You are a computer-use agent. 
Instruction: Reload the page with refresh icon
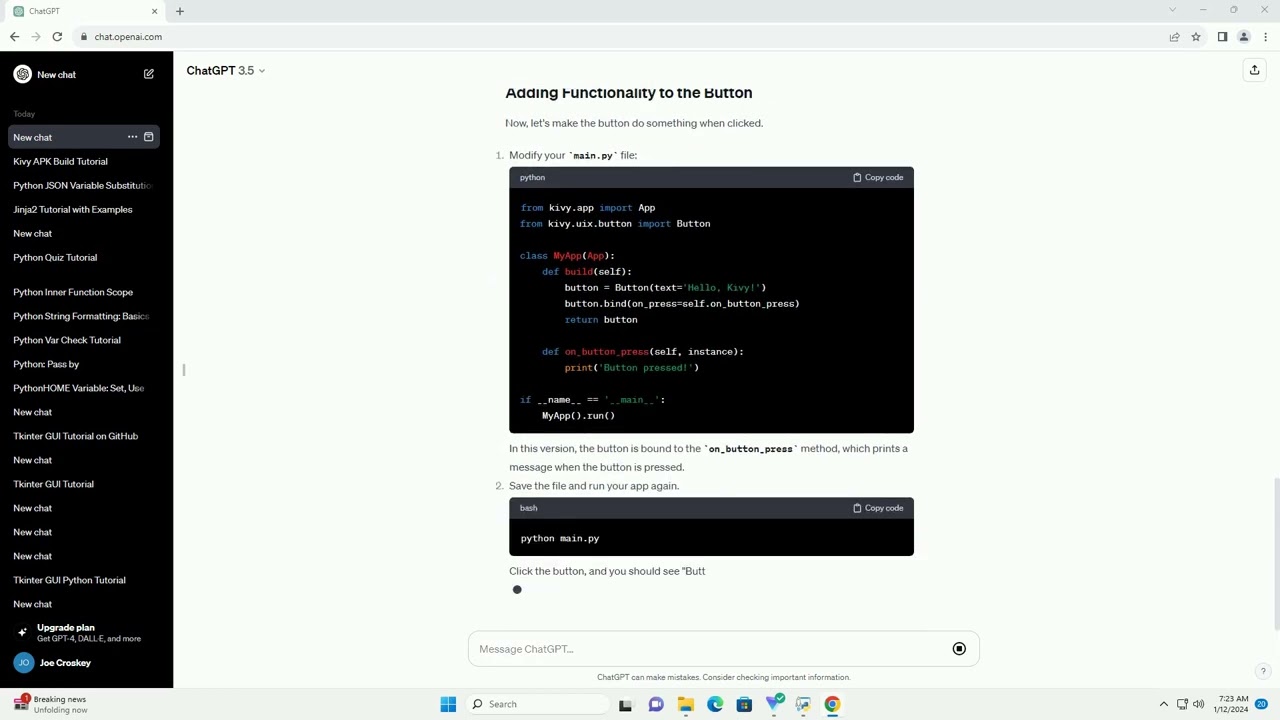(x=57, y=37)
